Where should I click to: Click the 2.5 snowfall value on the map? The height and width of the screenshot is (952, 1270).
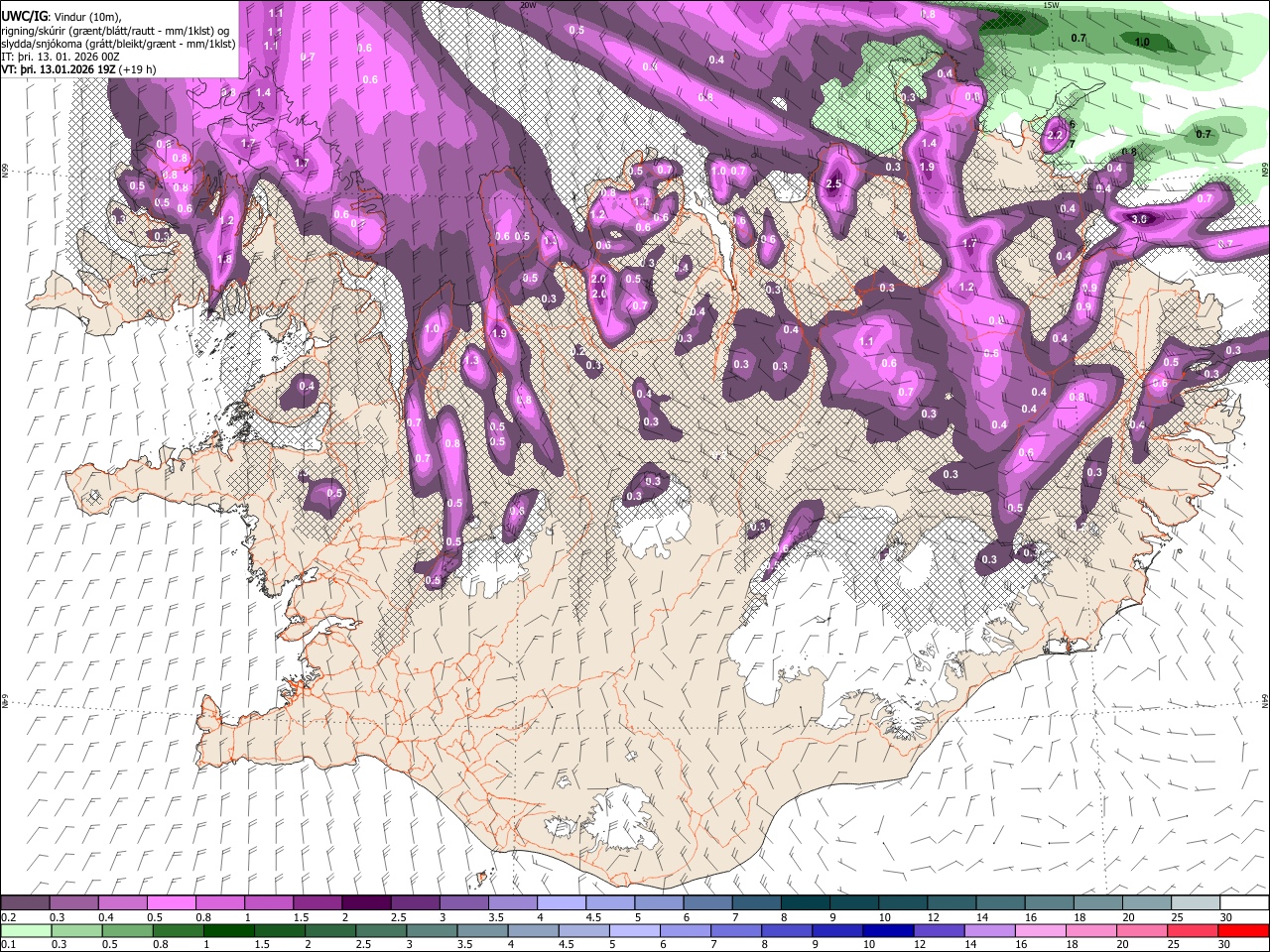click(x=833, y=183)
